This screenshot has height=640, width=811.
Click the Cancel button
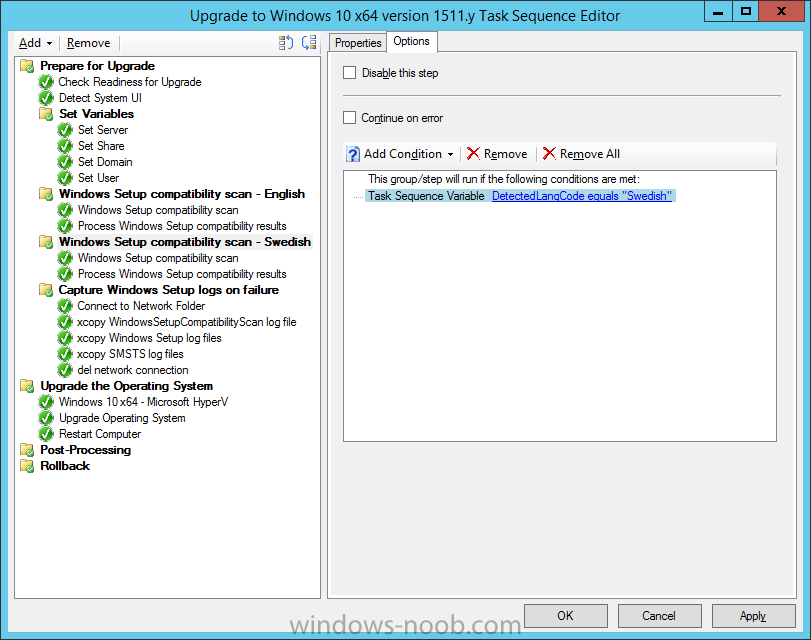tap(659, 616)
